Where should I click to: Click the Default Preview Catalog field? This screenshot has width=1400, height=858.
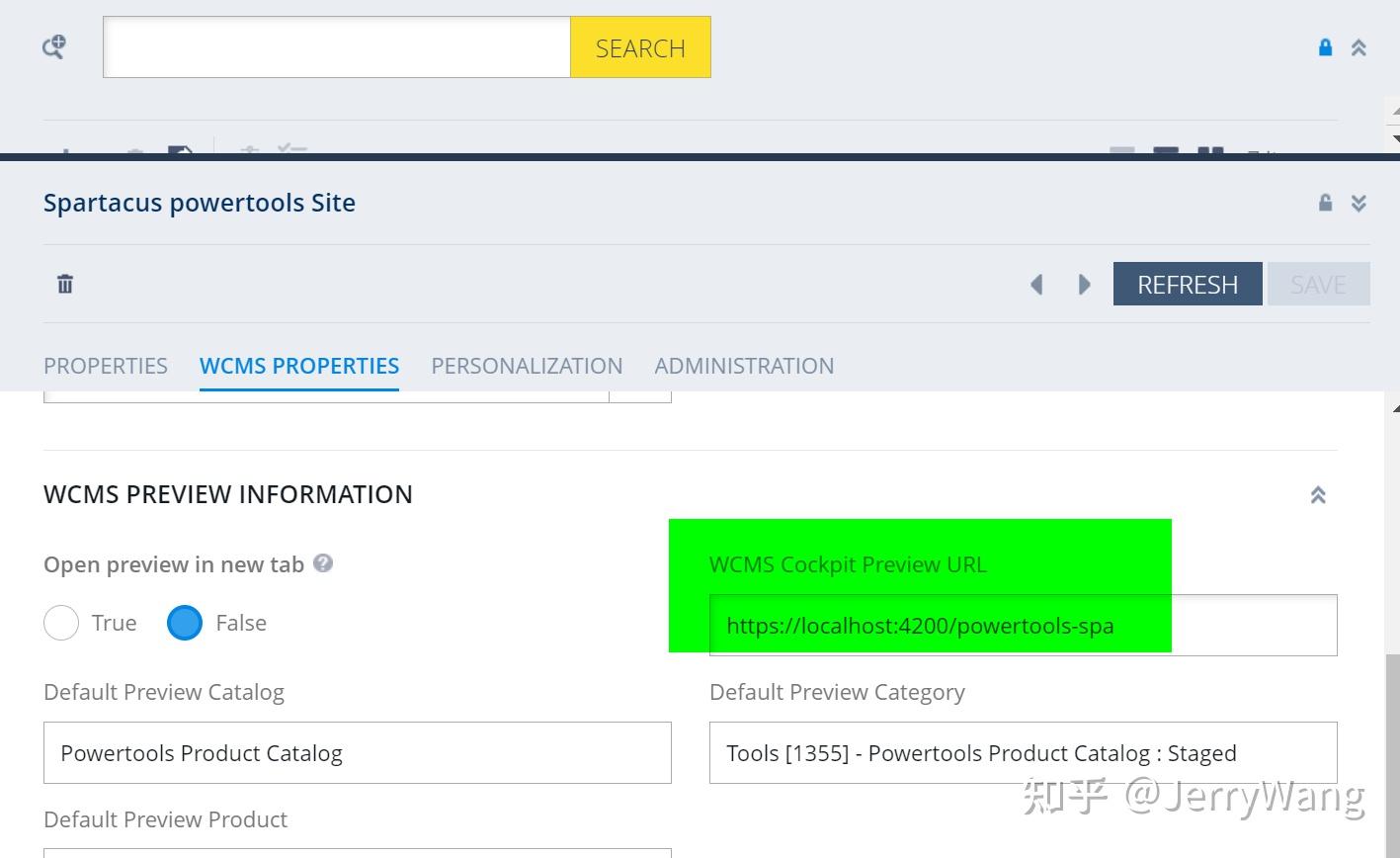click(357, 753)
